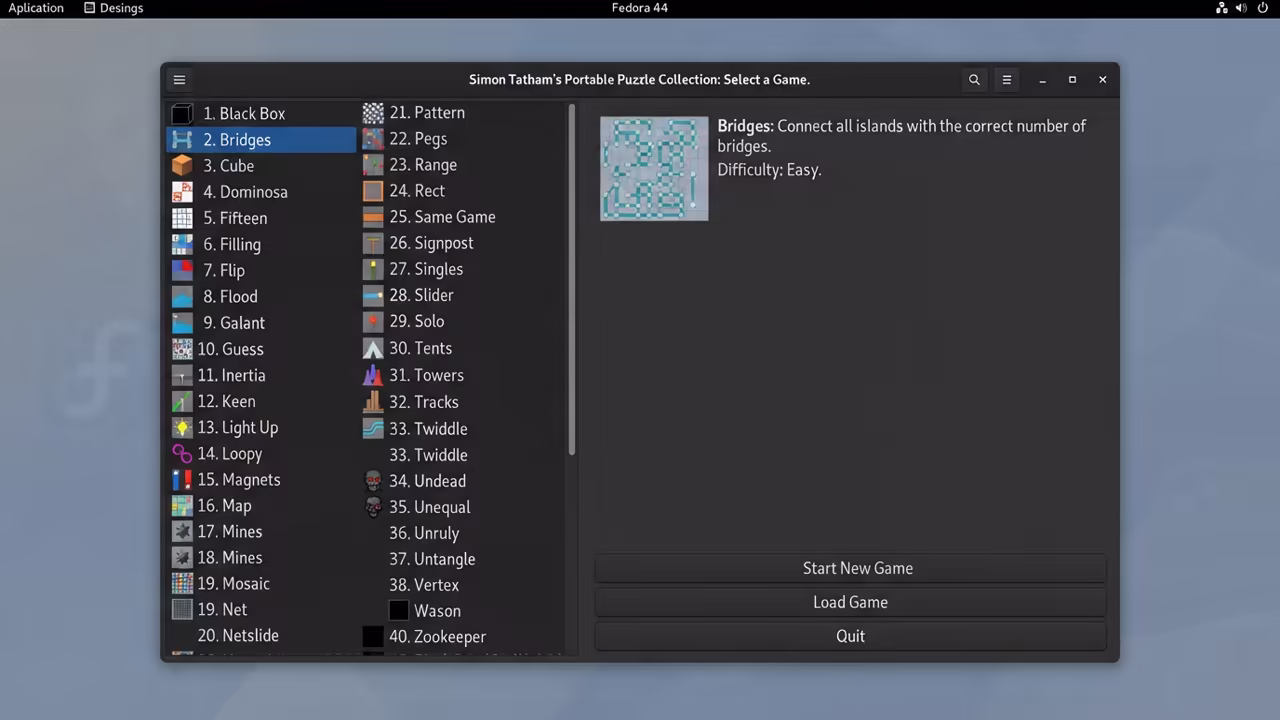Open the Desings menu in top bar
The height and width of the screenshot is (720, 1280).
[113, 8]
